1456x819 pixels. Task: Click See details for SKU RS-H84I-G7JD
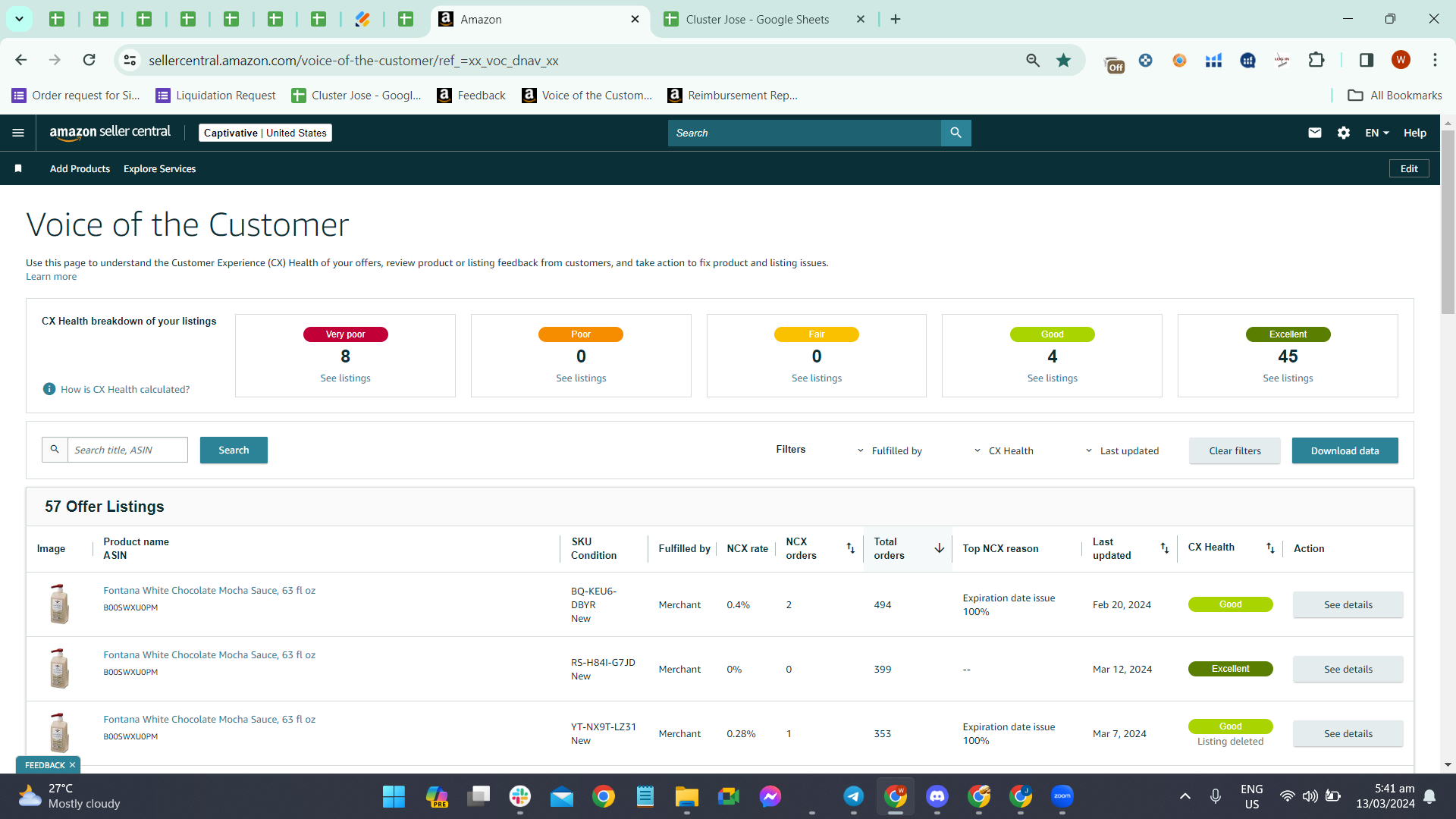(x=1348, y=669)
